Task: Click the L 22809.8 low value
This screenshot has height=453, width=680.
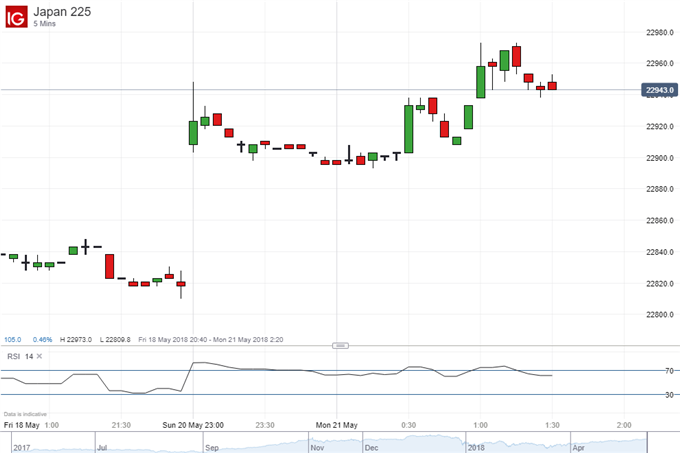Action: pos(115,340)
